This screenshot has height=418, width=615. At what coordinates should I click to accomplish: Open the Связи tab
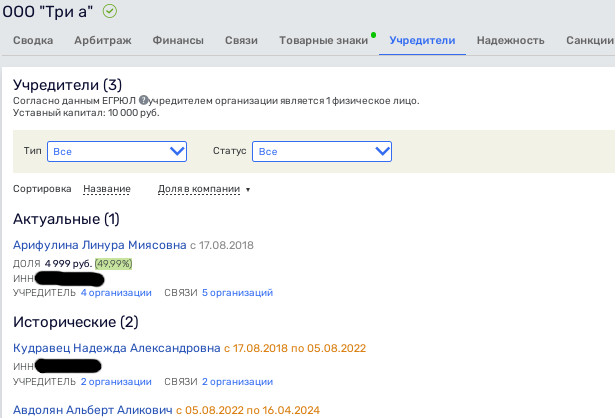coord(241,40)
